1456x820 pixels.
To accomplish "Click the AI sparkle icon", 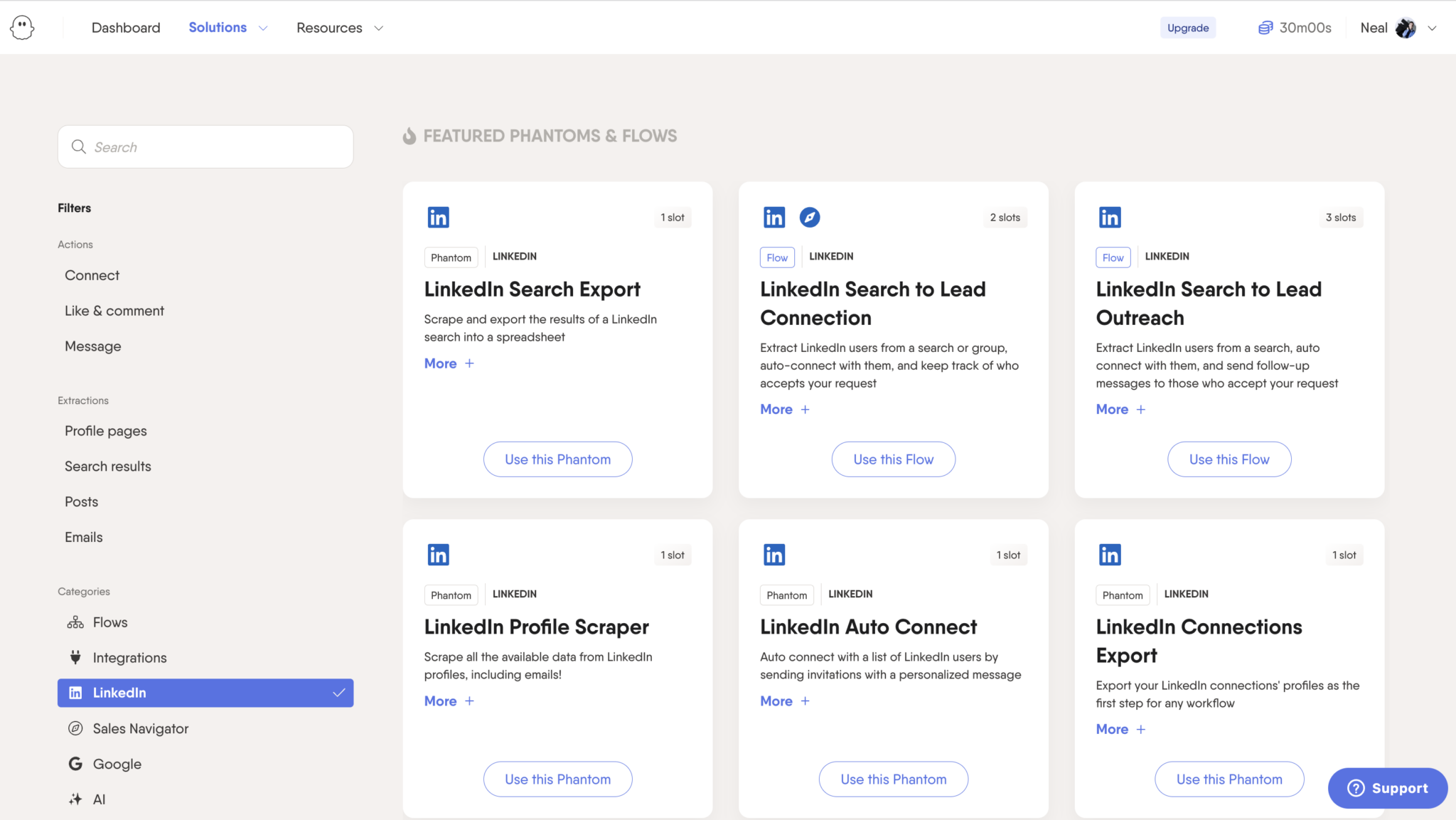I will tap(75, 799).
